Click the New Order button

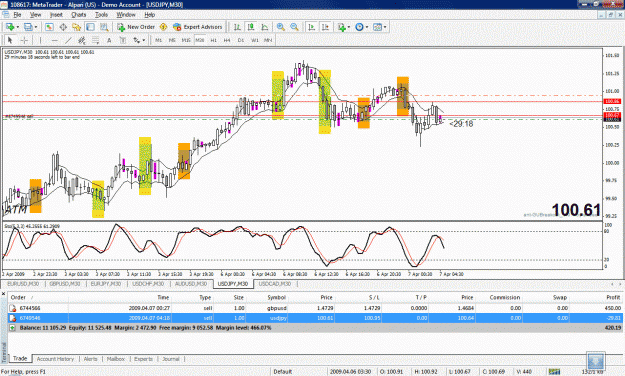point(136,27)
